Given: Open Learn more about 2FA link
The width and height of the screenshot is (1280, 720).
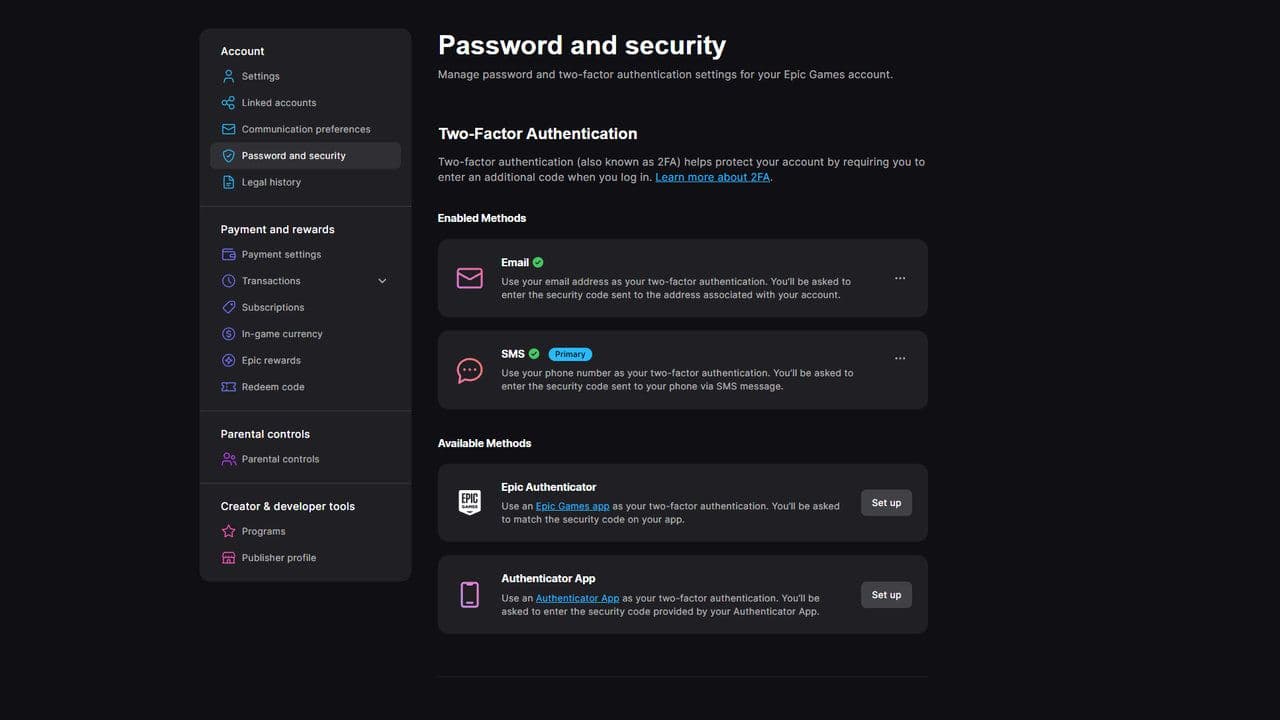Looking at the screenshot, I should click(x=712, y=177).
